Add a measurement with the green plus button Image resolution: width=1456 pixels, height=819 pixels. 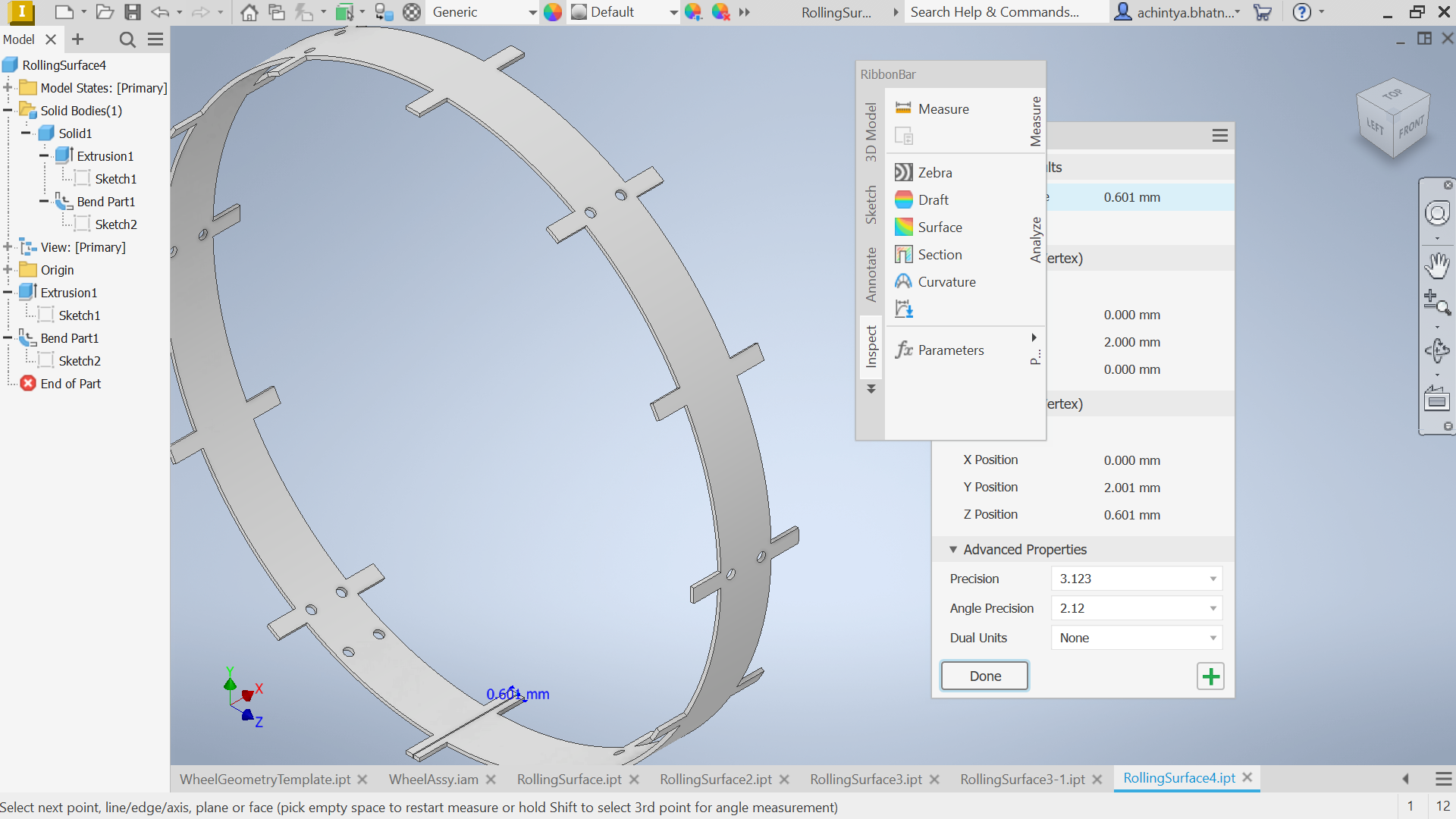pos(1210,676)
